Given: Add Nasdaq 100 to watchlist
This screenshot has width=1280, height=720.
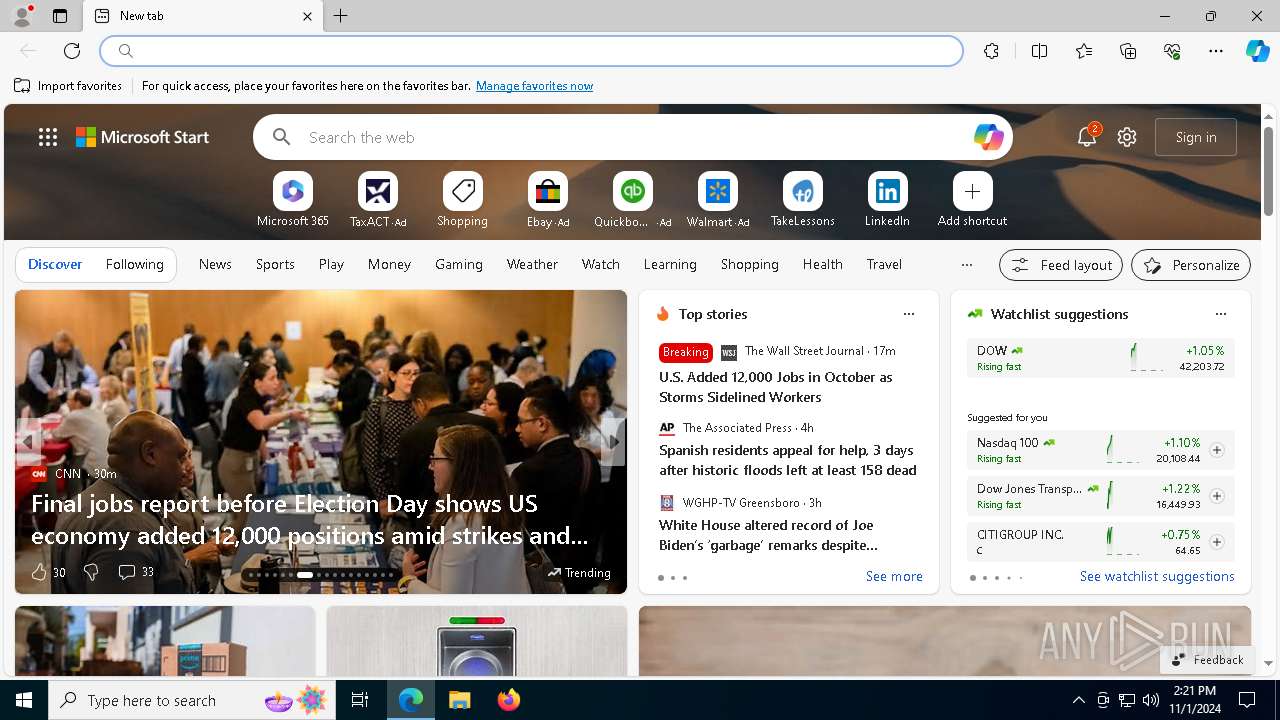Looking at the screenshot, I should pyautogui.click(x=1216, y=450).
